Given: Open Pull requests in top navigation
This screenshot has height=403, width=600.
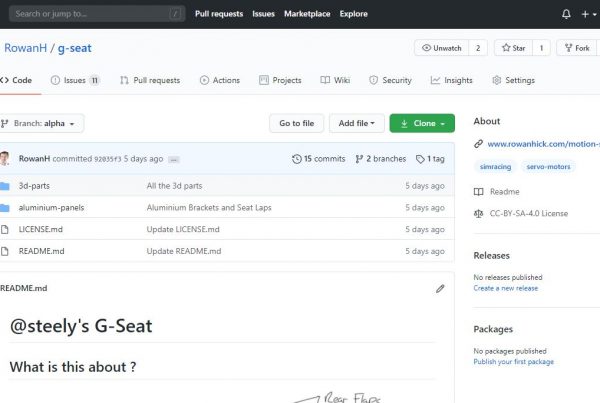Looking at the screenshot, I should 219,14.
